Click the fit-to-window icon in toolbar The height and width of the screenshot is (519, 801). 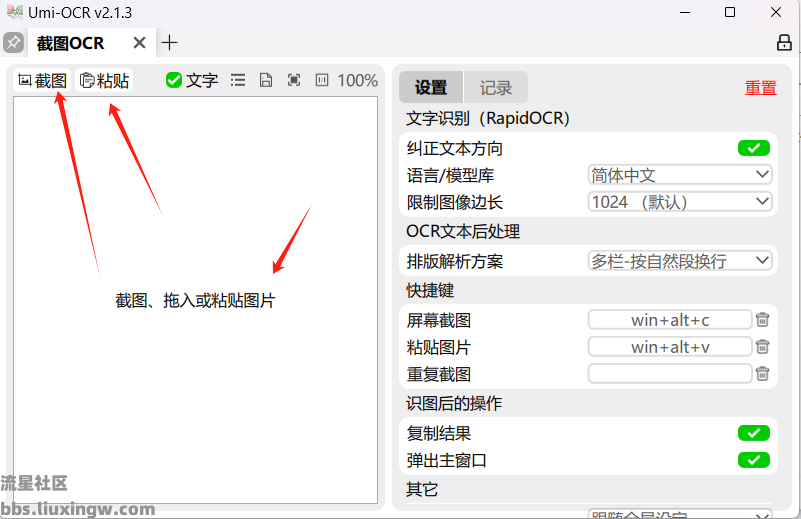(x=294, y=80)
